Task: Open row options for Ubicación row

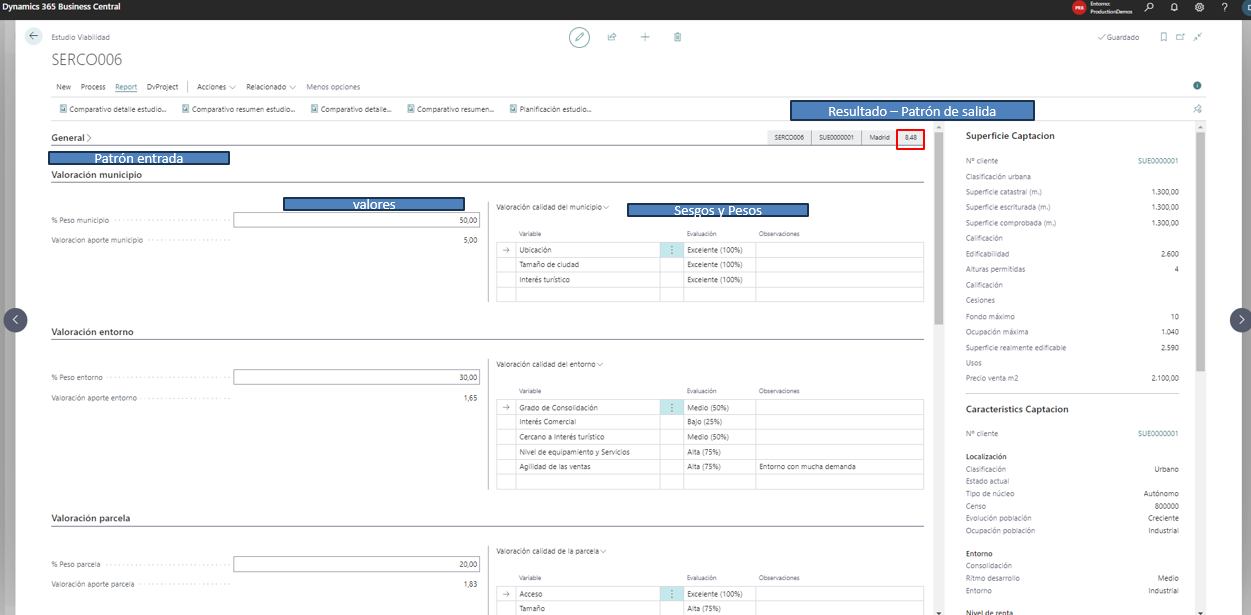Action: pos(671,250)
